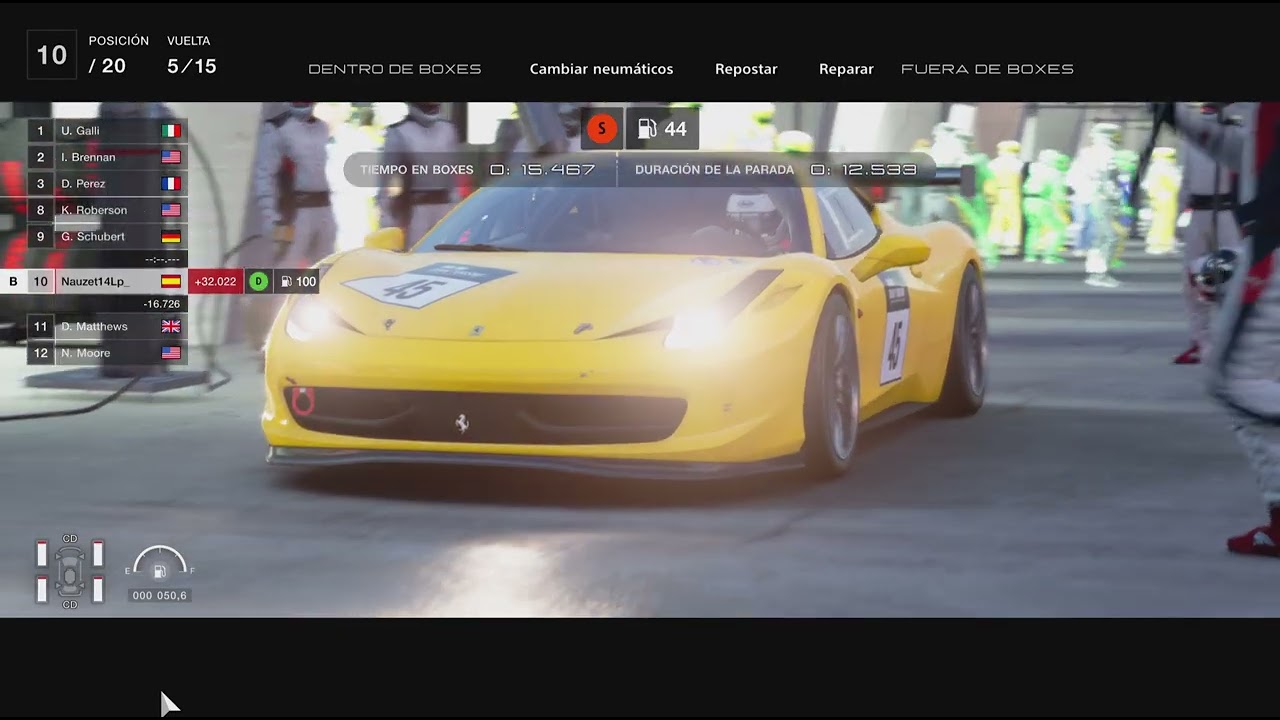Select the FUERA DE BOXES stage label
This screenshot has height=720, width=1280.
click(987, 69)
